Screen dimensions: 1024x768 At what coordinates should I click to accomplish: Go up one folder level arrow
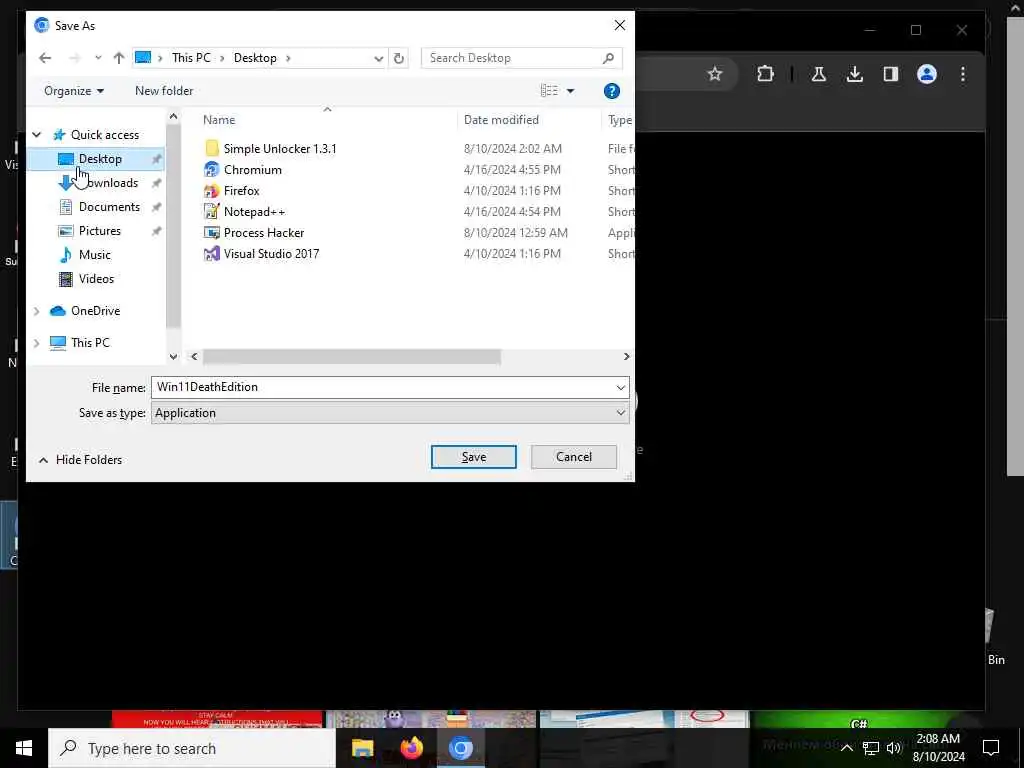[x=118, y=58]
